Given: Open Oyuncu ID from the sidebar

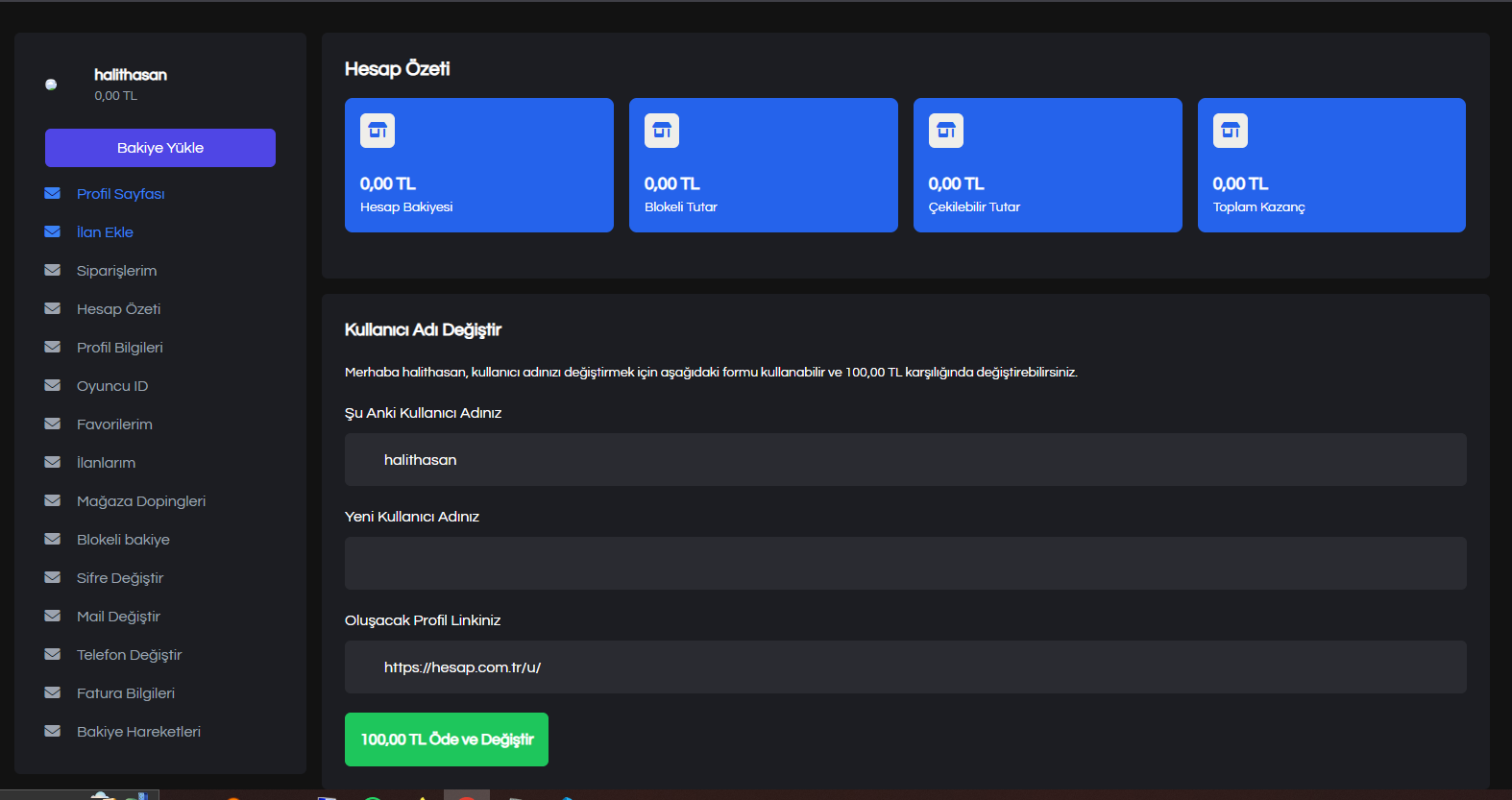Looking at the screenshot, I should coord(112,386).
